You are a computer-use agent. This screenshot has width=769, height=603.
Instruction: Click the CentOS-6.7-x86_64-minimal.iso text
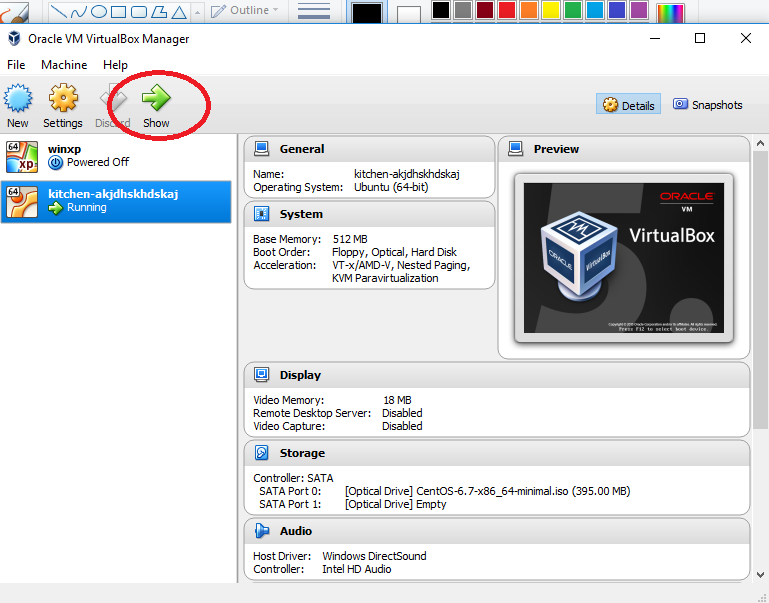[492, 491]
